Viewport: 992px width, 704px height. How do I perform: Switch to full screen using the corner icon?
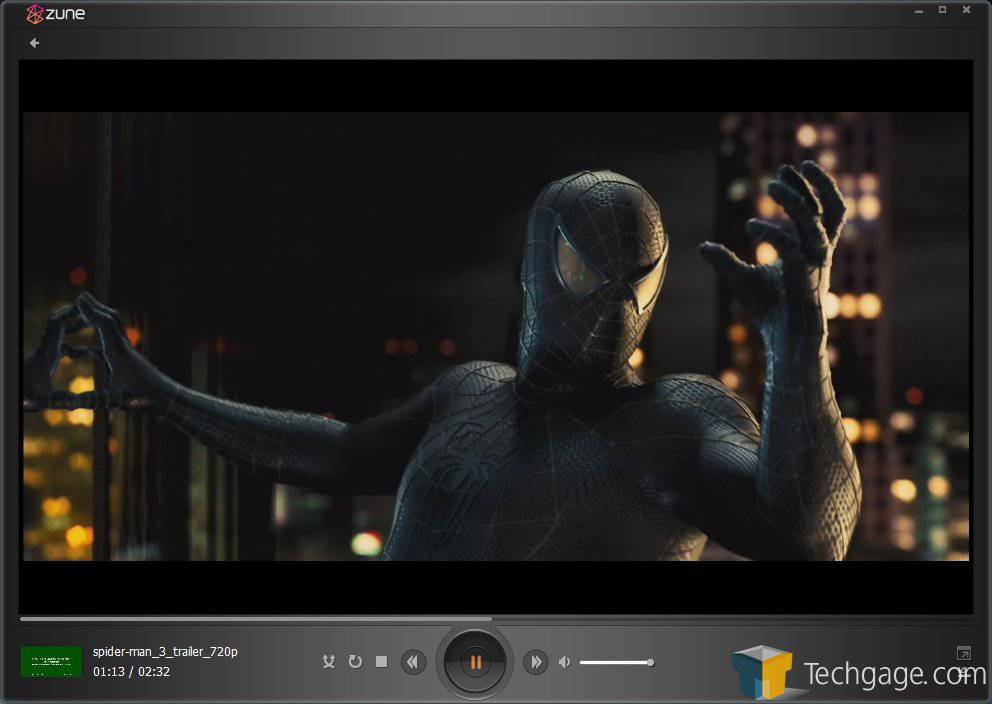point(963,653)
